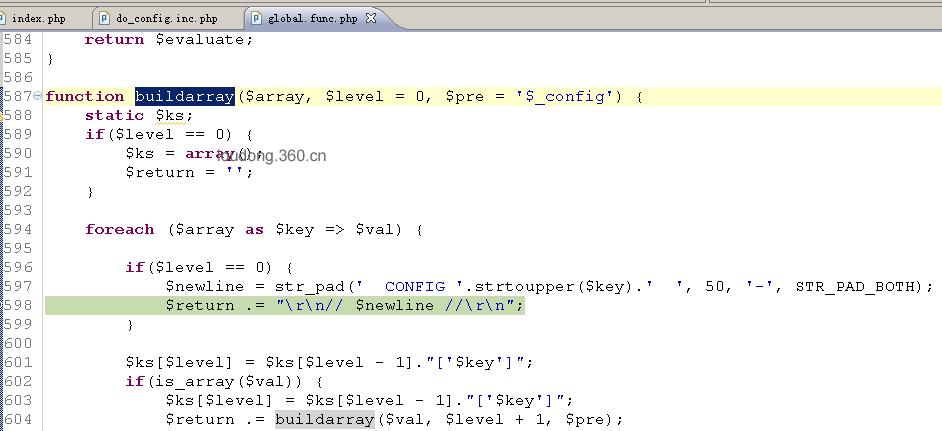Click the return $evaluate statement

click(169, 40)
